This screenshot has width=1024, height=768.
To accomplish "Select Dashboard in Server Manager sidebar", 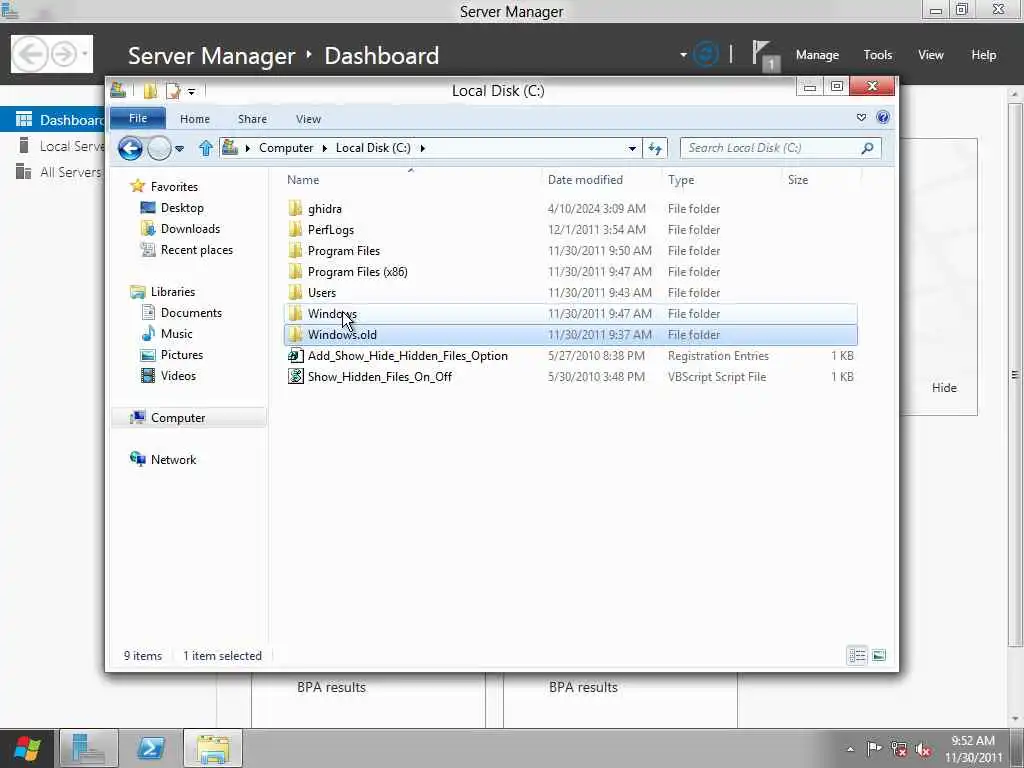I will [x=53, y=120].
